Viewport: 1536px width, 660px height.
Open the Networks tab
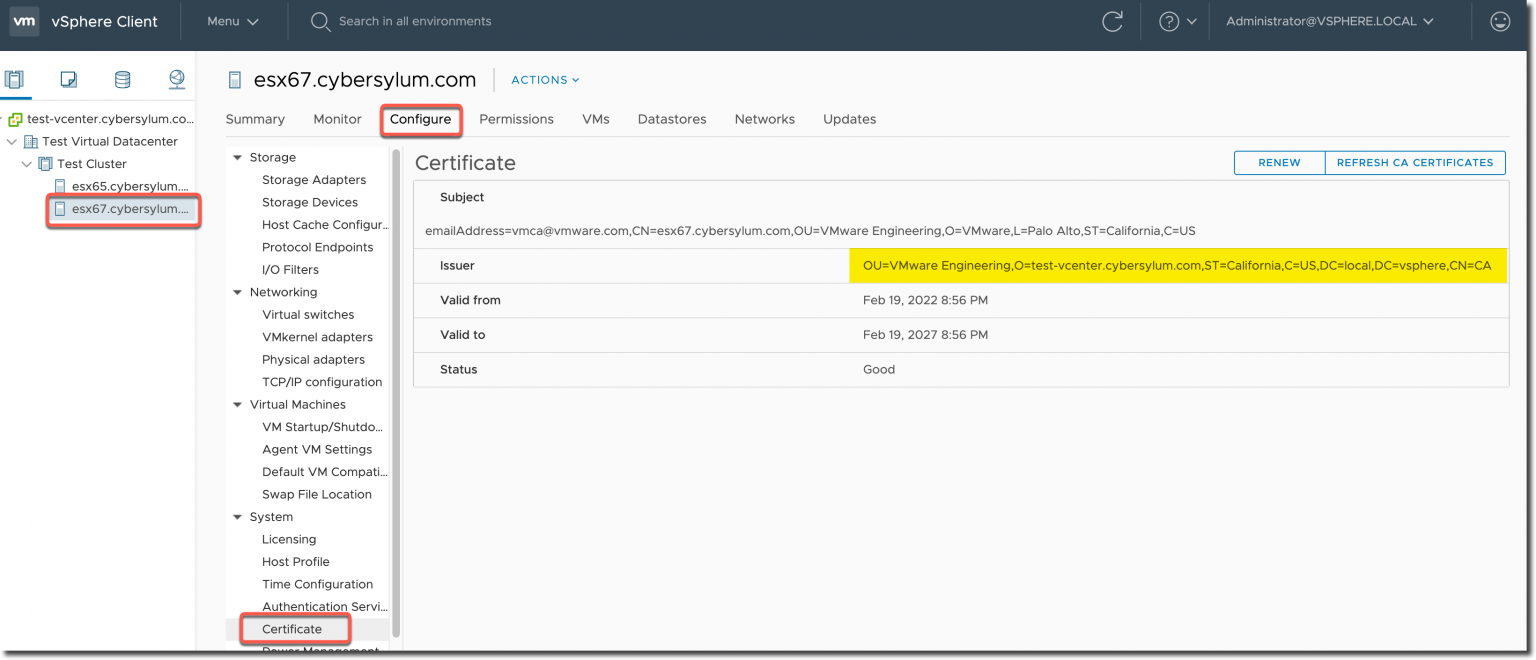click(x=765, y=119)
